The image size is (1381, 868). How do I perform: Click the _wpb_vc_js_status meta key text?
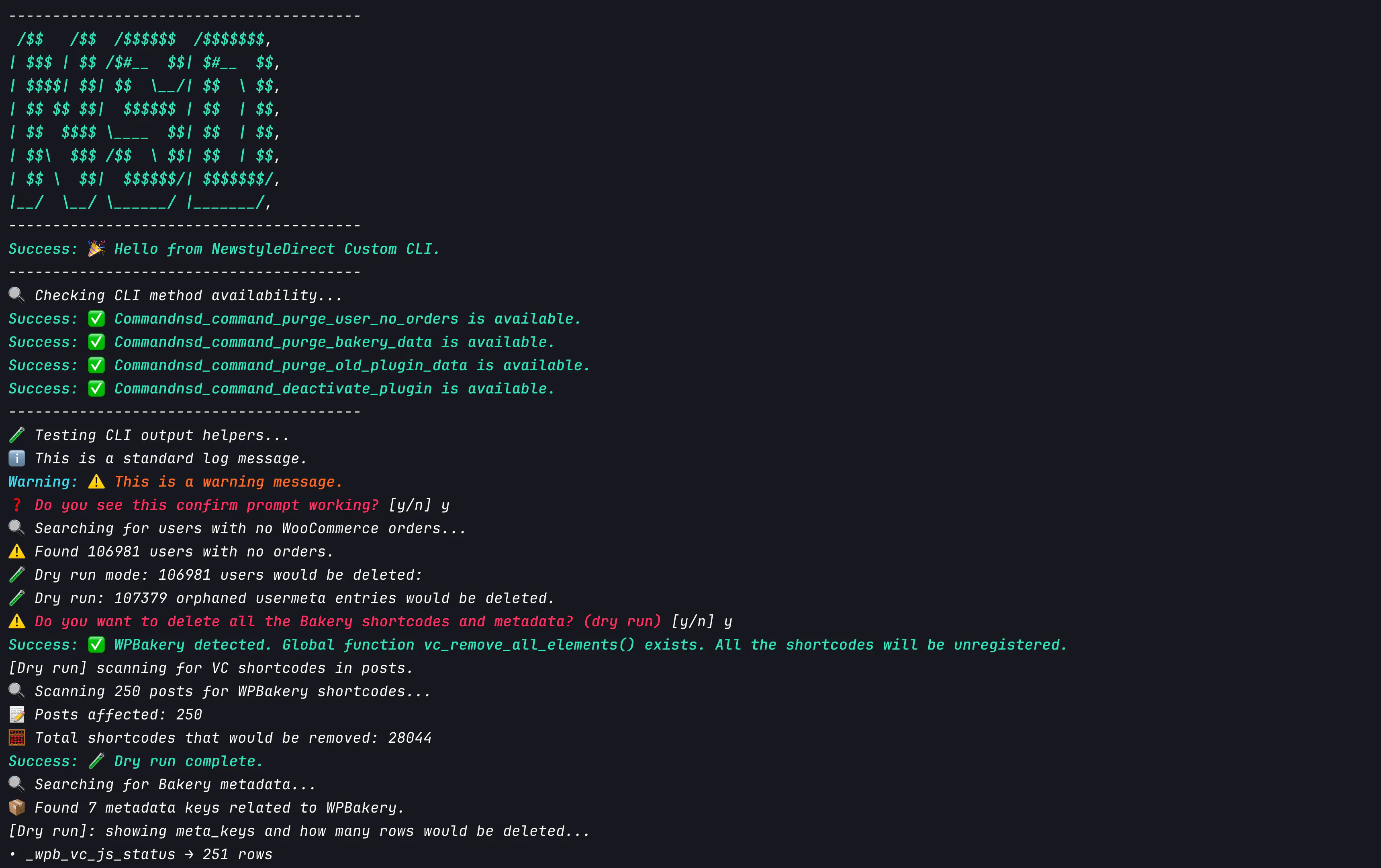point(100,854)
